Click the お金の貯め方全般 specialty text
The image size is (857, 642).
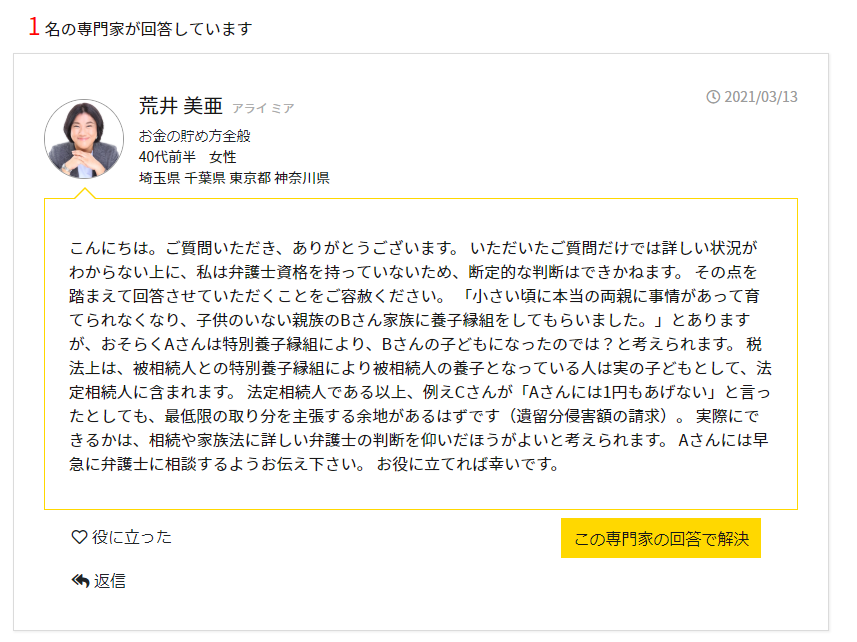click(195, 136)
